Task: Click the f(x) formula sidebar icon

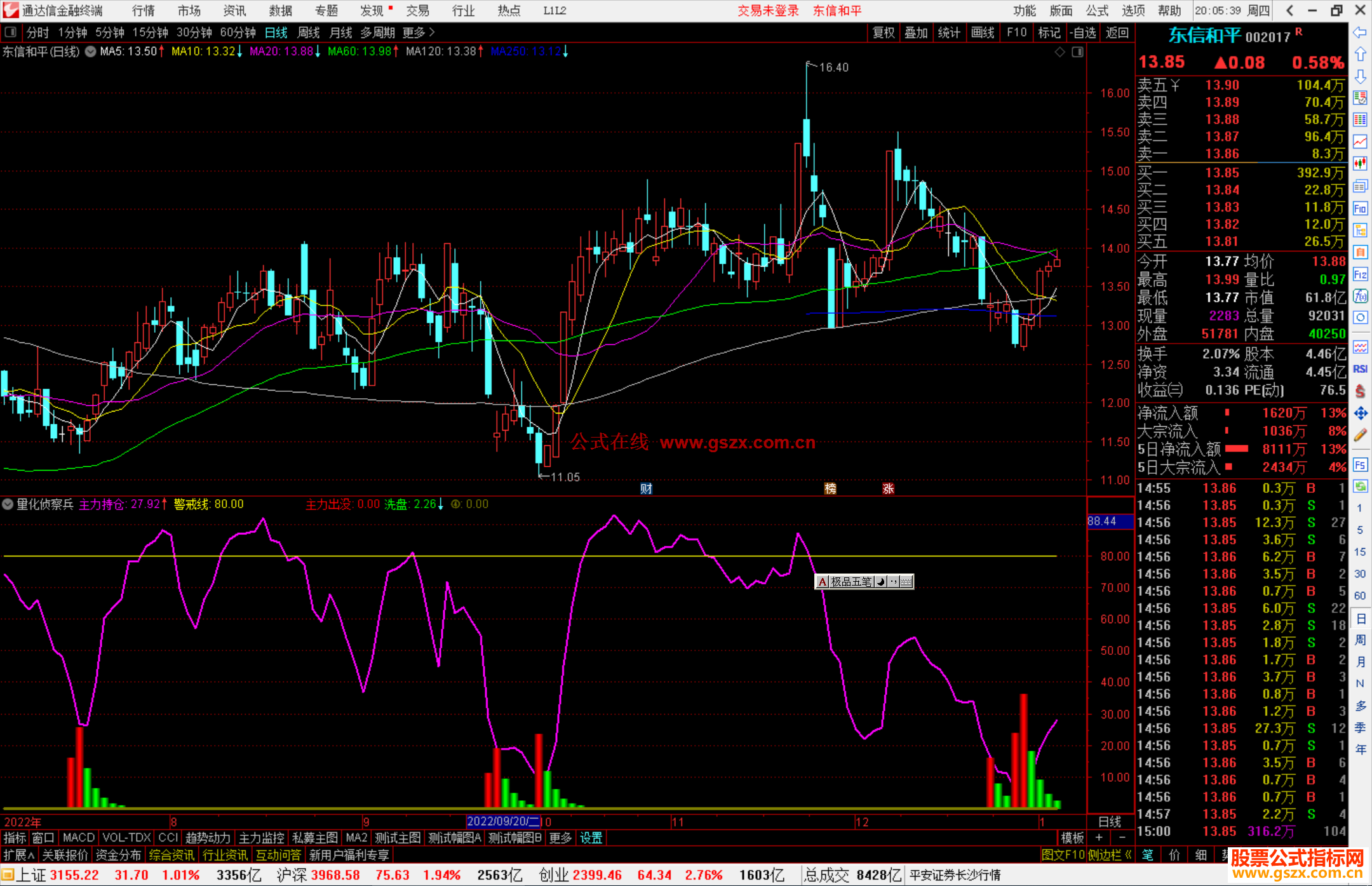Action: pos(1360,296)
